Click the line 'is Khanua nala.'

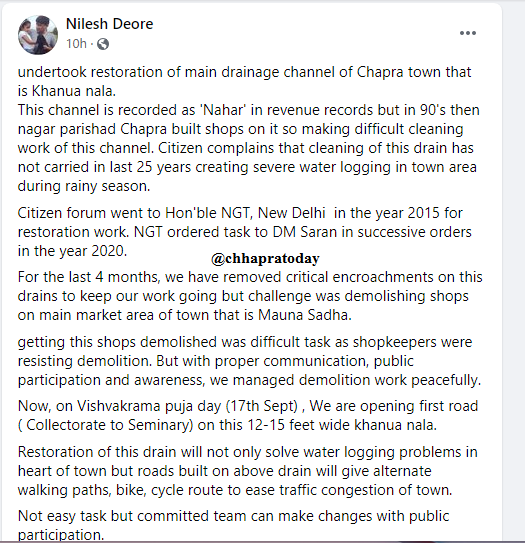point(66,91)
